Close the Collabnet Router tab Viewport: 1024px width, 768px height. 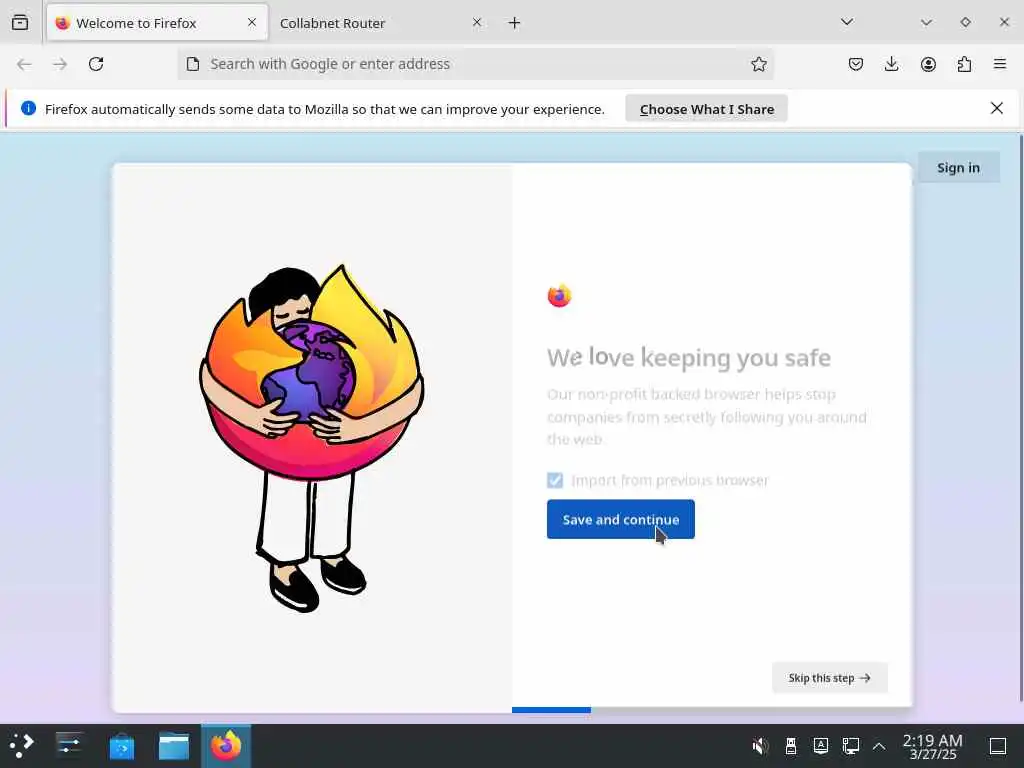point(477,22)
